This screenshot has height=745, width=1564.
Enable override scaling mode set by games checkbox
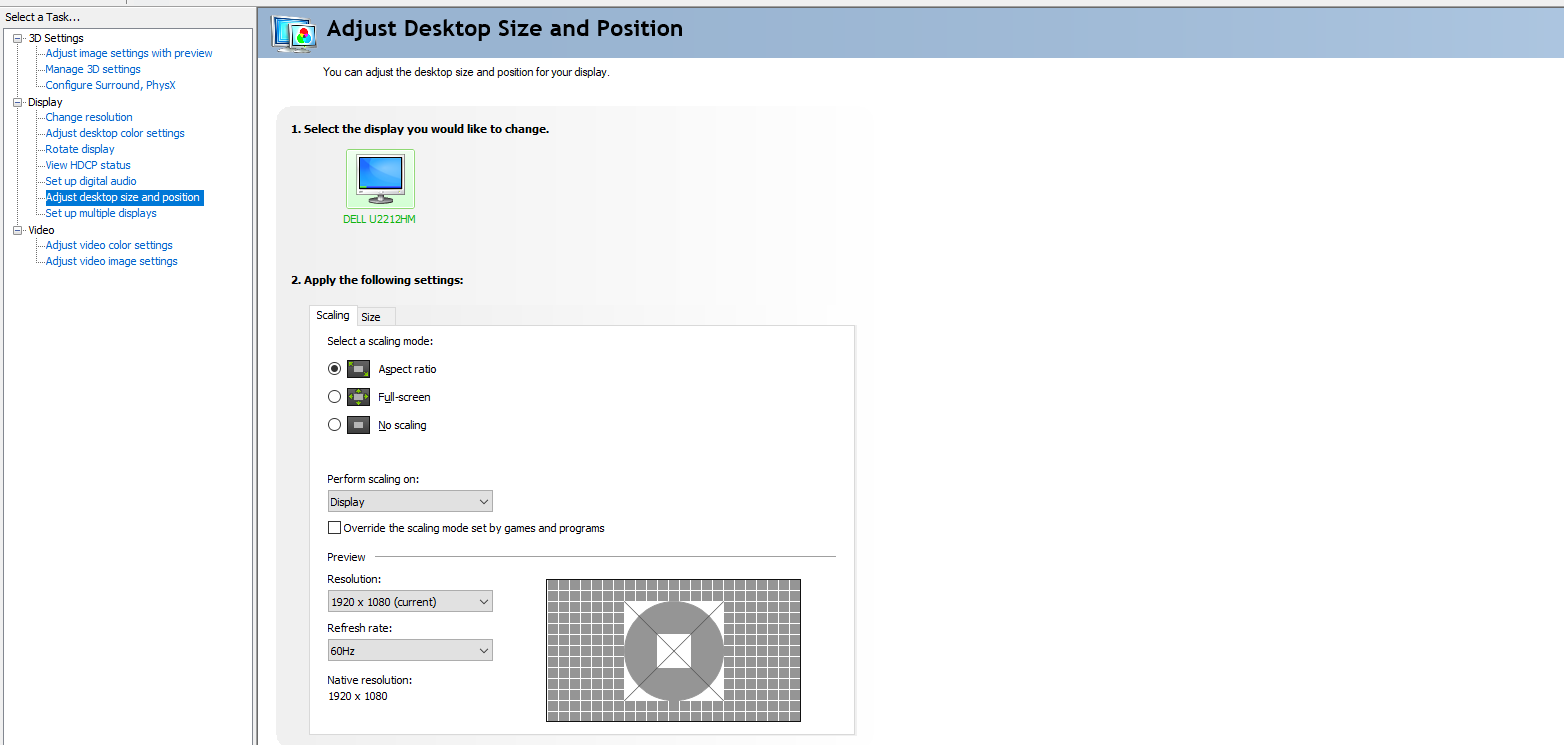pyautogui.click(x=335, y=528)
